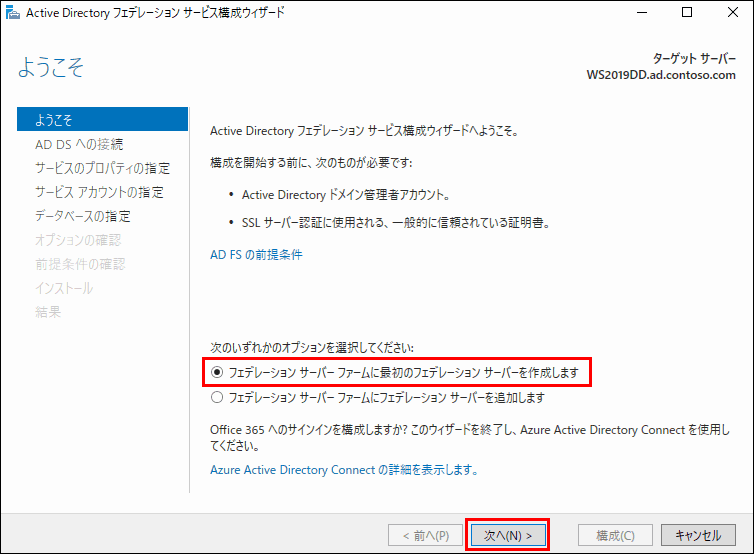The image size is (754, 554).
Task: Select the create first federation server option
Action: pyautogui.click(x=394, y=372)
